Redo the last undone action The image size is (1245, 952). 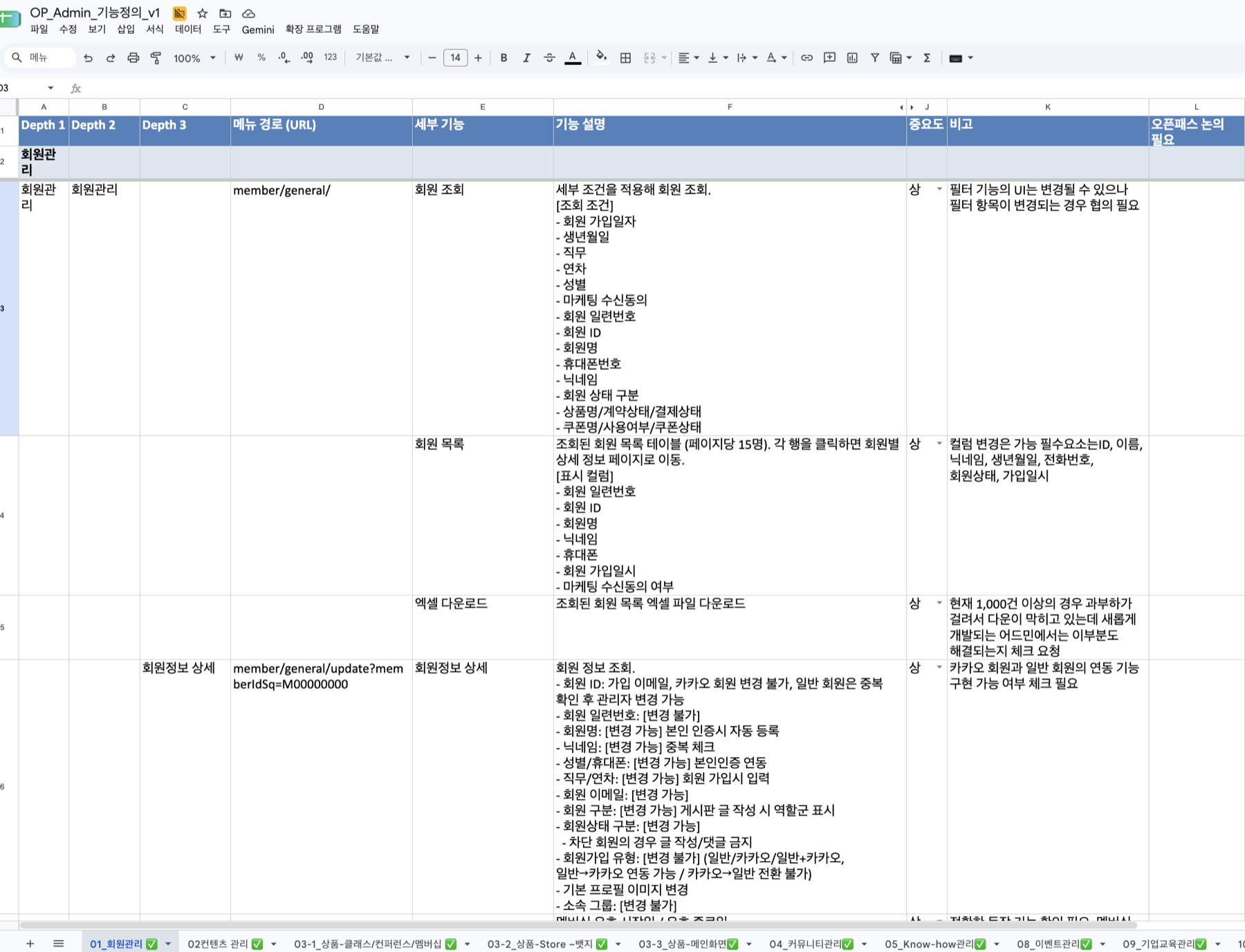111,58
